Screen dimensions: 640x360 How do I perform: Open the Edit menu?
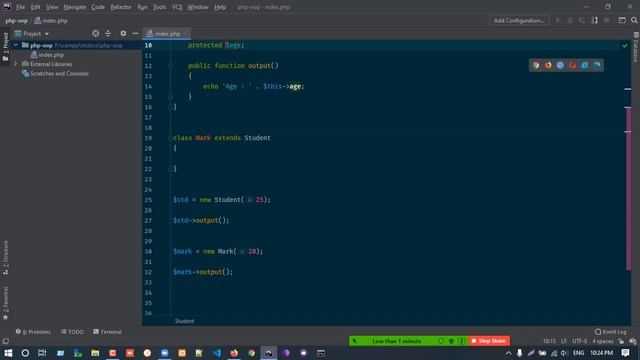point(36,7)
